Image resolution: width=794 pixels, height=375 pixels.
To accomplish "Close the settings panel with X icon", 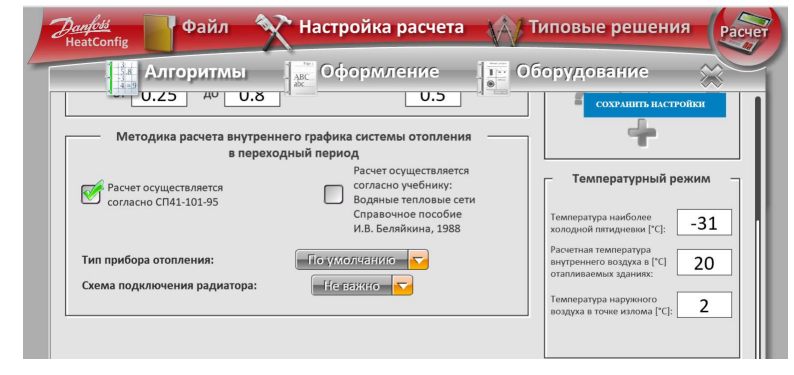I will pyautogui.click(x=711, y=77).
